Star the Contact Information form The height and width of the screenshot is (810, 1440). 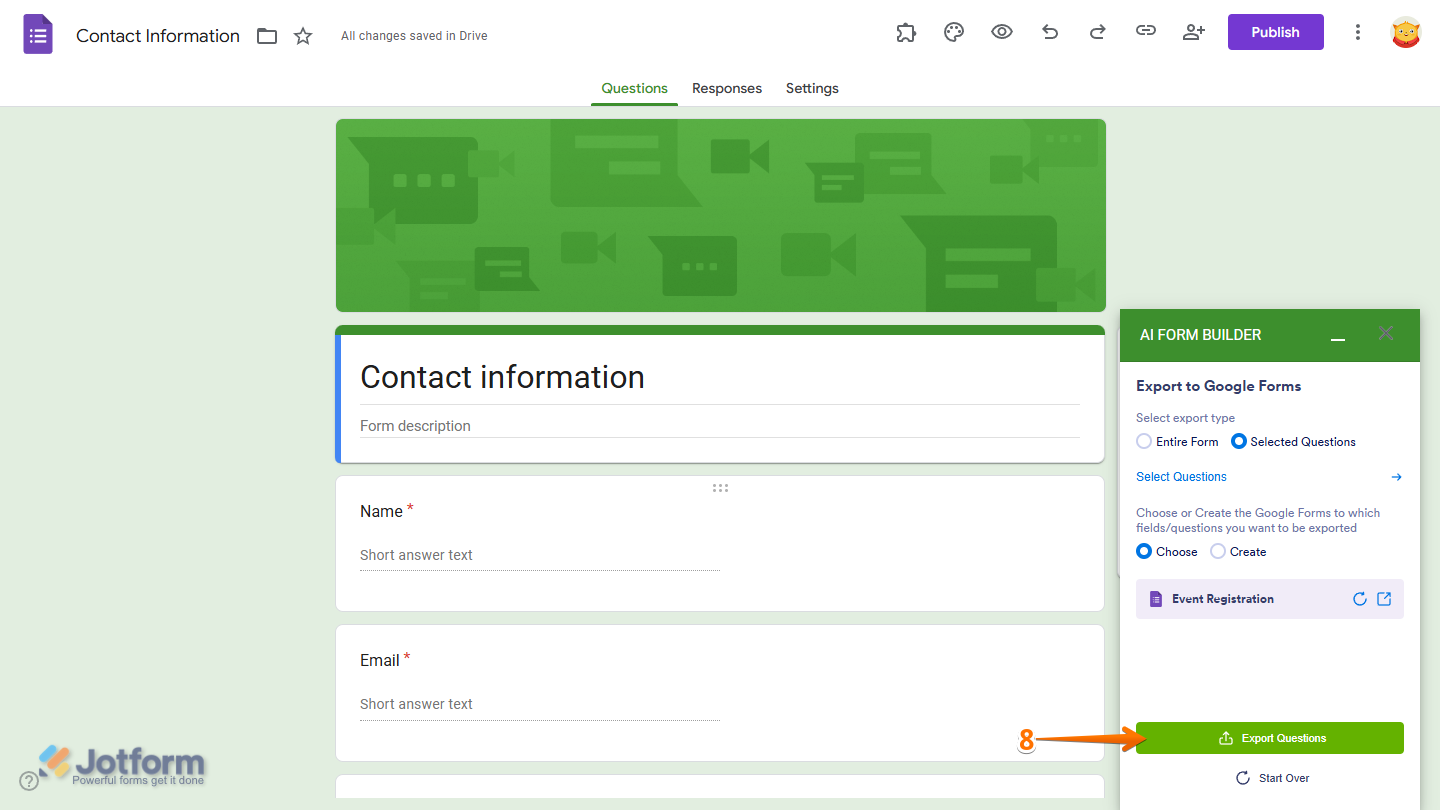pyautogui.click(x=302, y=35)
